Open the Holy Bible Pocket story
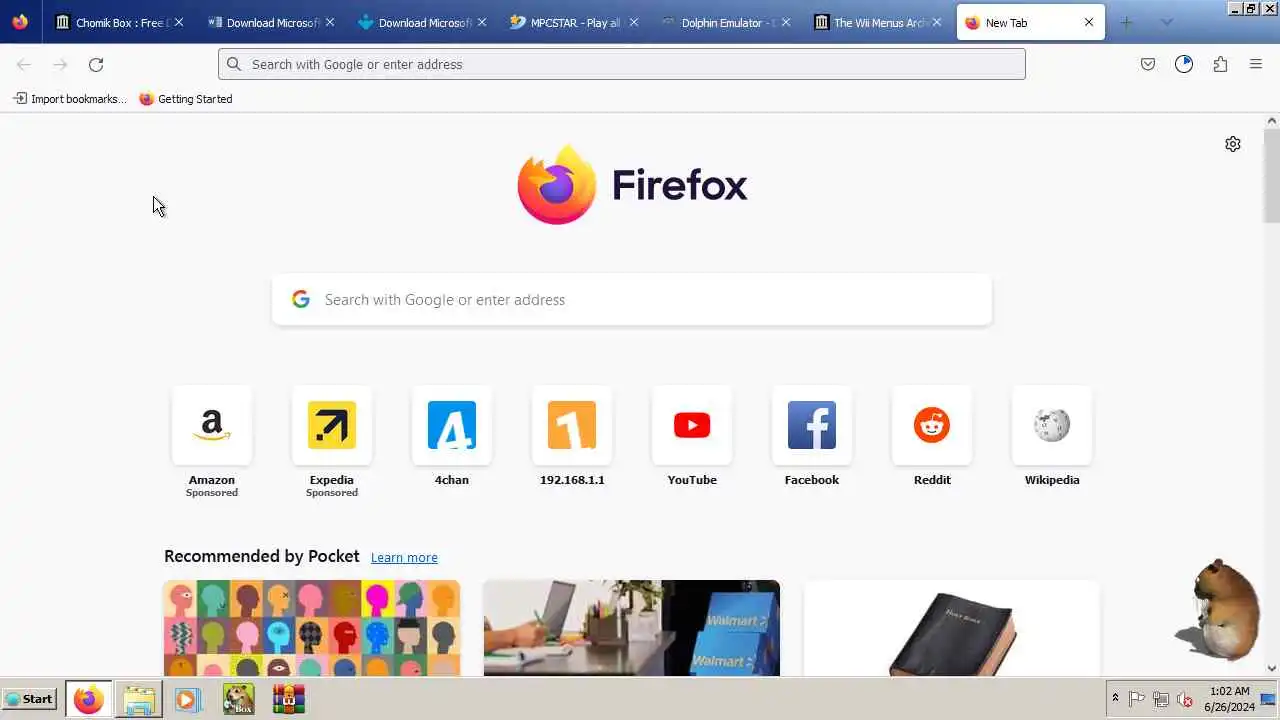 coord(952,628)
